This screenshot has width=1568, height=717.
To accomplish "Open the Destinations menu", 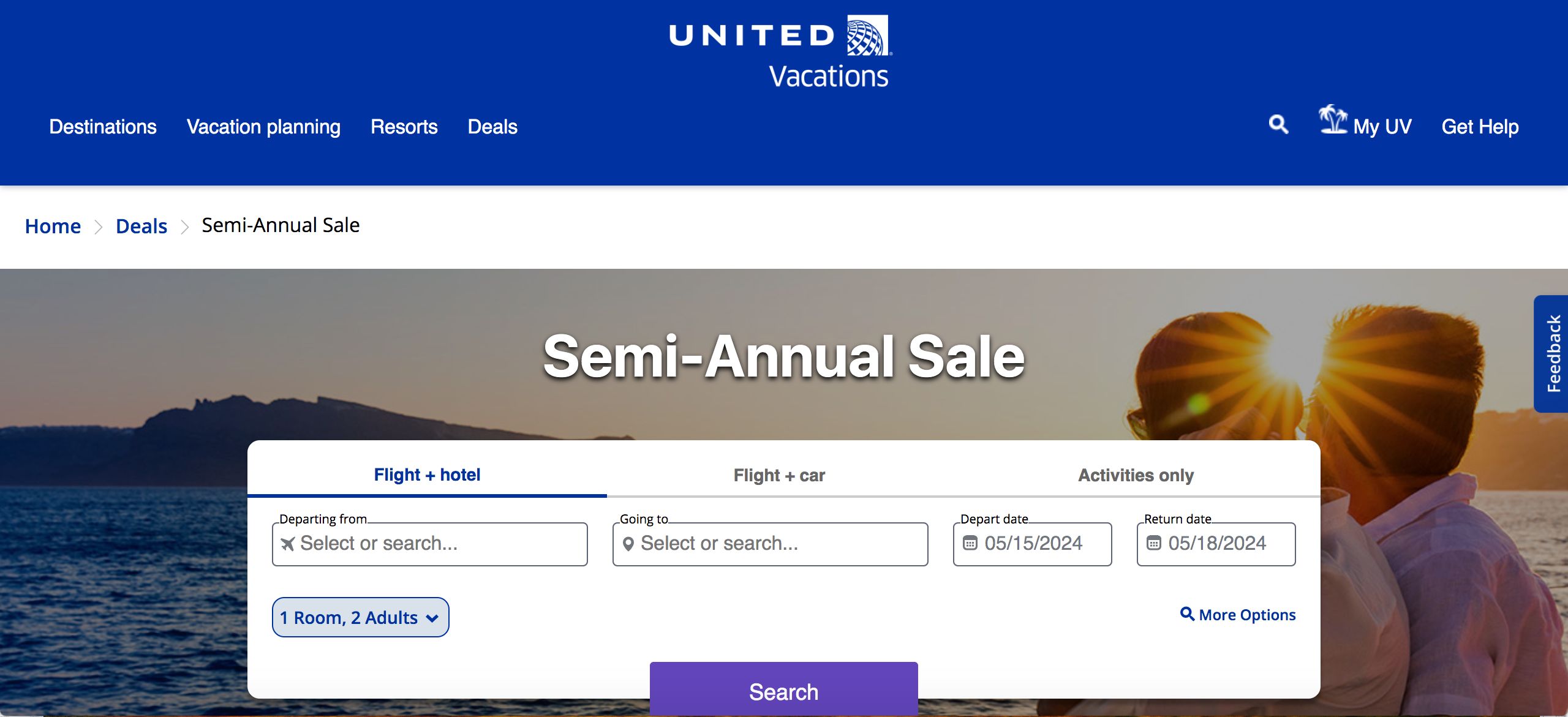I will pos(103,127).
